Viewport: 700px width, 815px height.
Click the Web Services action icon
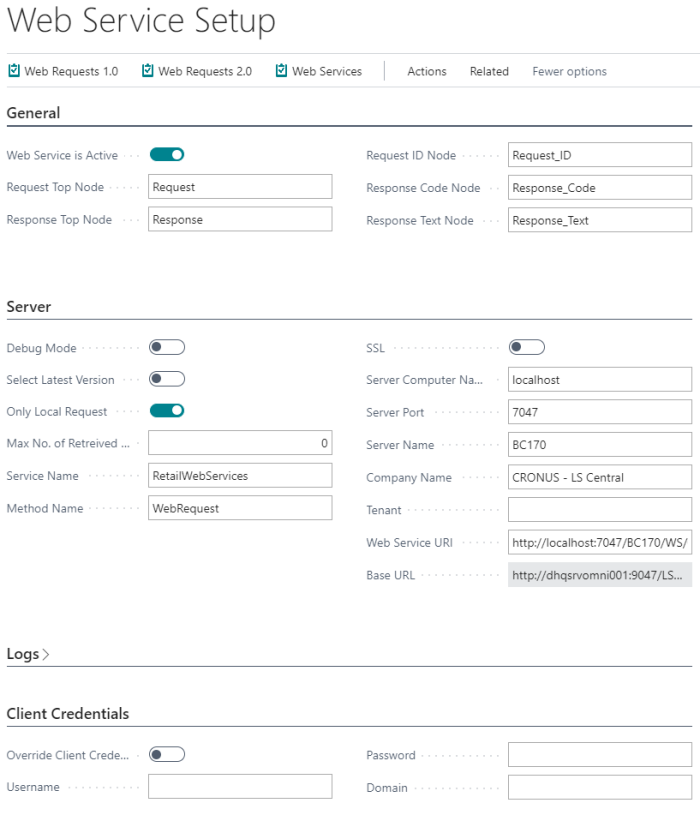pos(283,70)
